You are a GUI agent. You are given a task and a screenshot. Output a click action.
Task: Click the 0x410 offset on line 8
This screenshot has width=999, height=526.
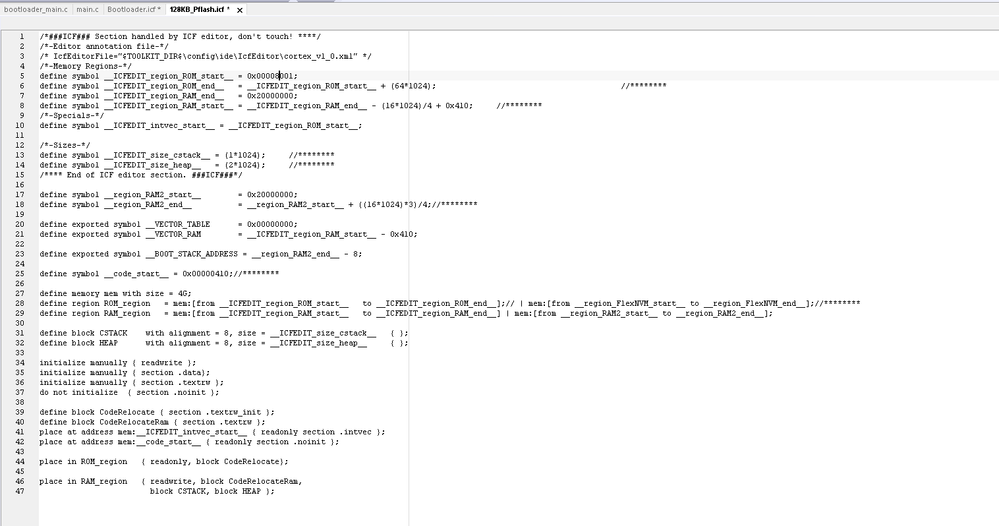pyautogui.click(x=457, y=106)
